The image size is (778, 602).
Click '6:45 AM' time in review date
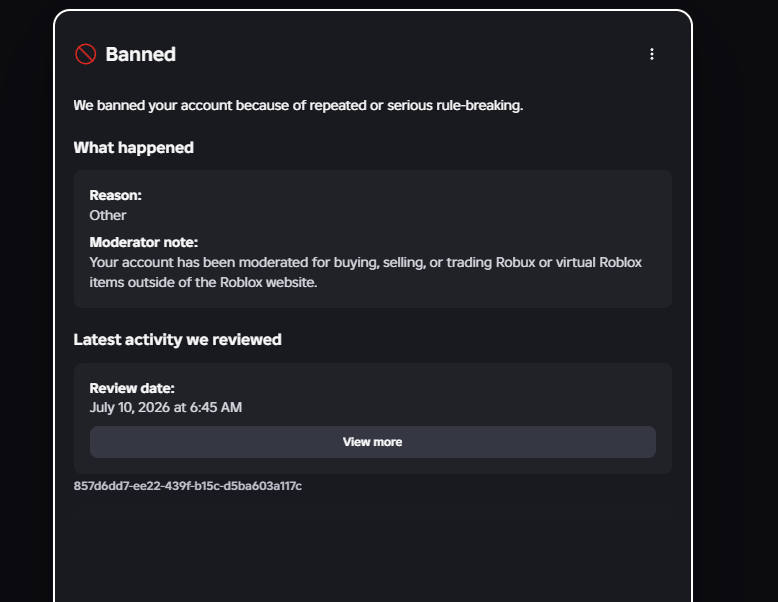(x=216, y=407)
